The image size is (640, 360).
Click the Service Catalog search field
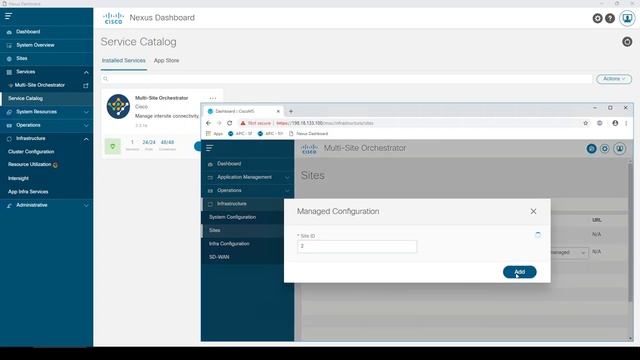point(347,79)
